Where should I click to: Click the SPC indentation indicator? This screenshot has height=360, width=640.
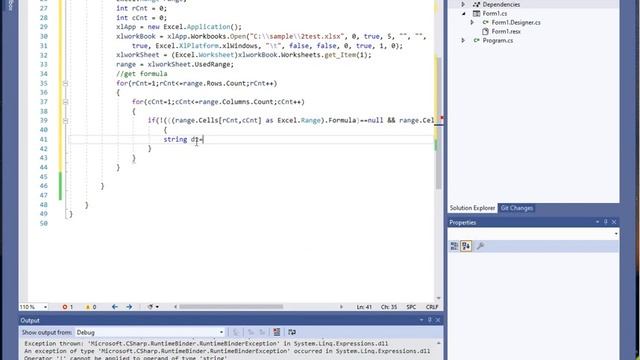point(411,307)
